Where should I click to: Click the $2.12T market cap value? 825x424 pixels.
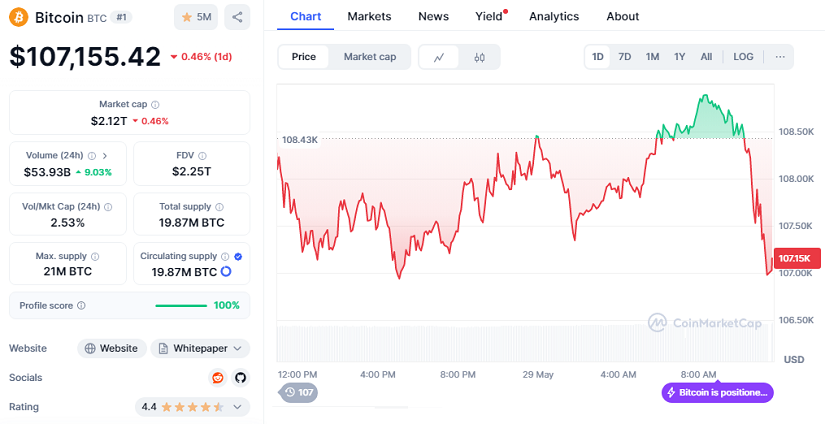pyautogui.click(x=109, y=121)
